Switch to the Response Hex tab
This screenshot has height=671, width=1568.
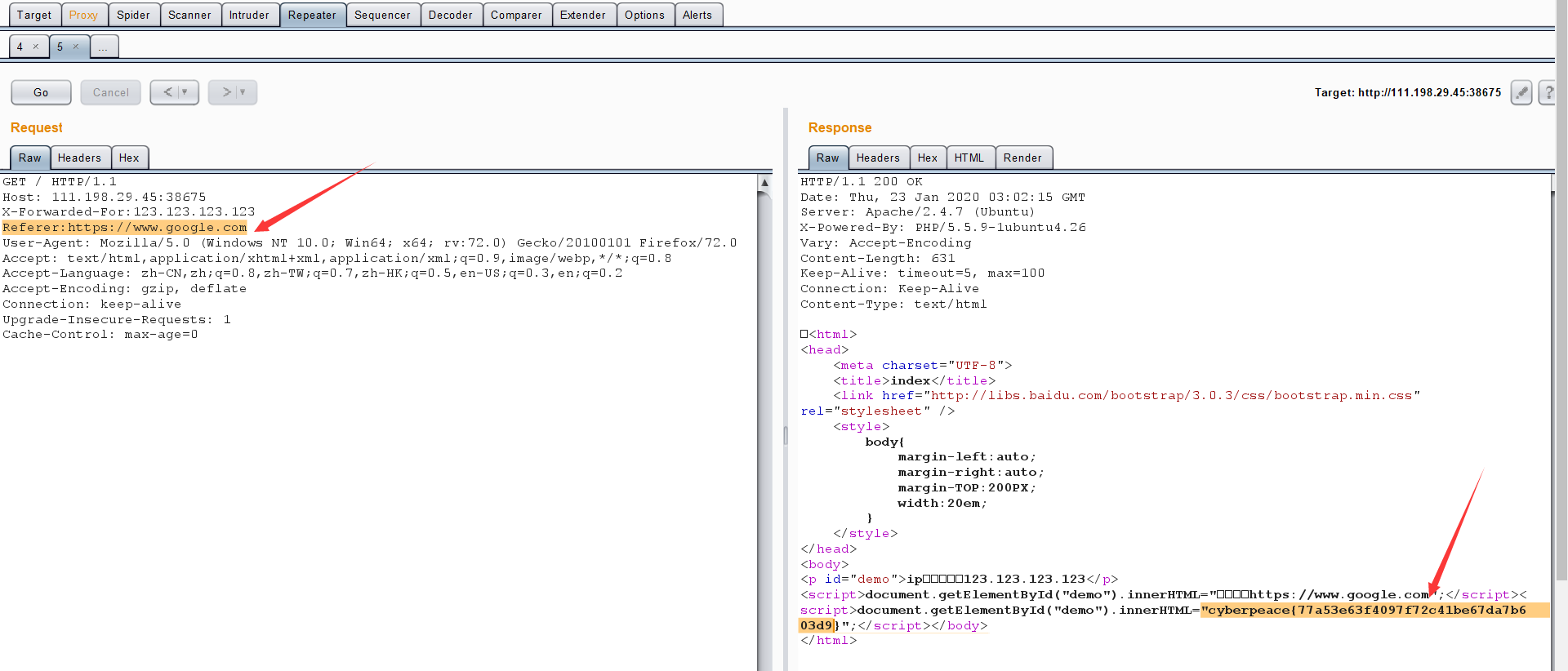click(928, 158)
